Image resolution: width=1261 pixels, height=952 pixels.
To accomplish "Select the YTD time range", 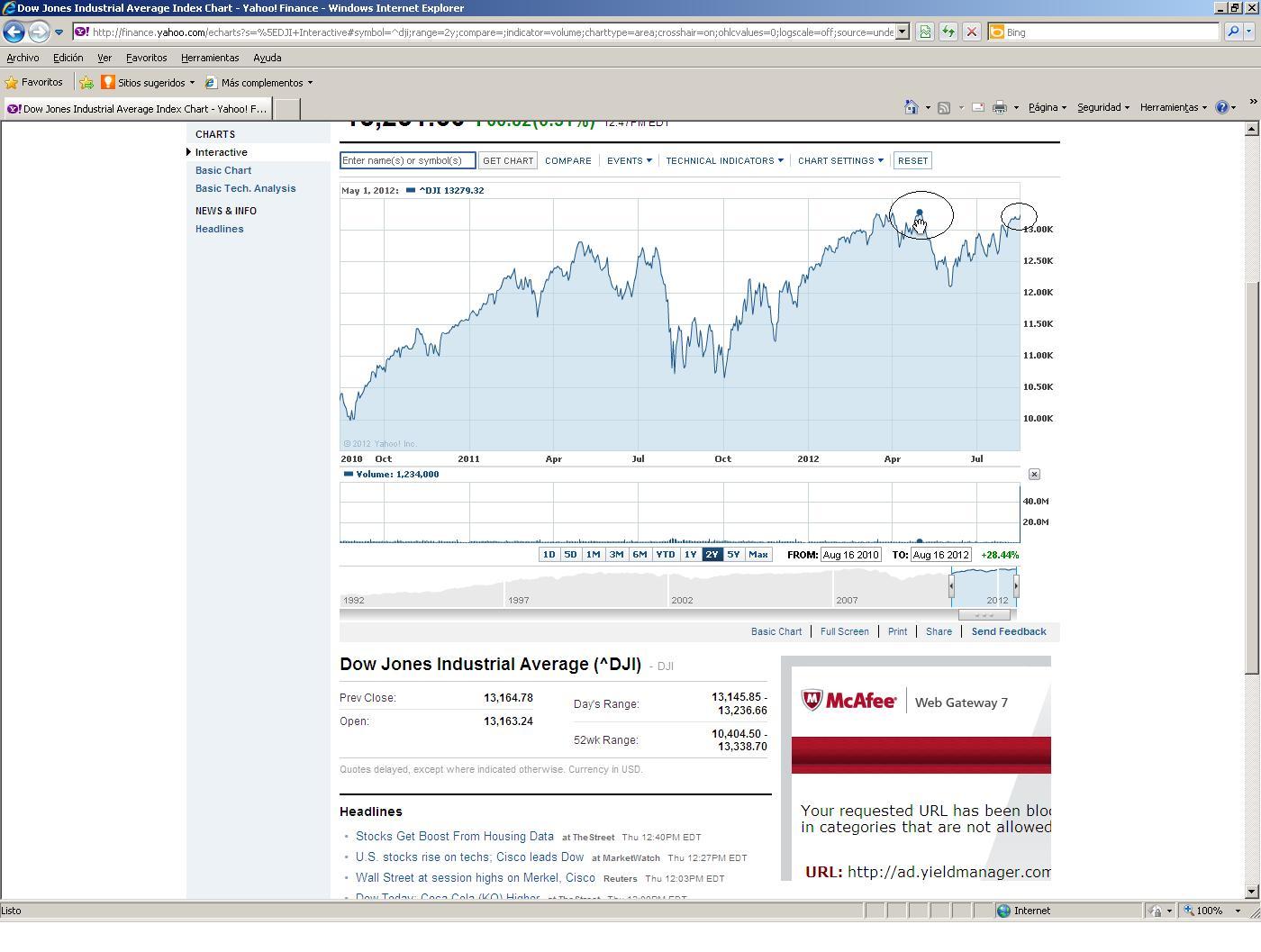I will [x=665, y=555].
